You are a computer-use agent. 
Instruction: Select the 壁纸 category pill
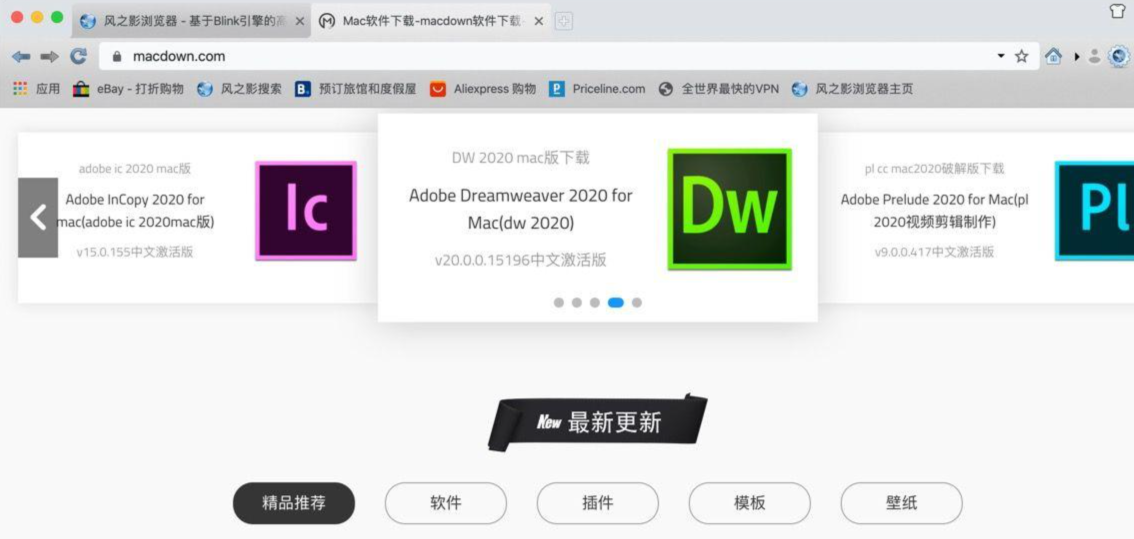(901, 503)
